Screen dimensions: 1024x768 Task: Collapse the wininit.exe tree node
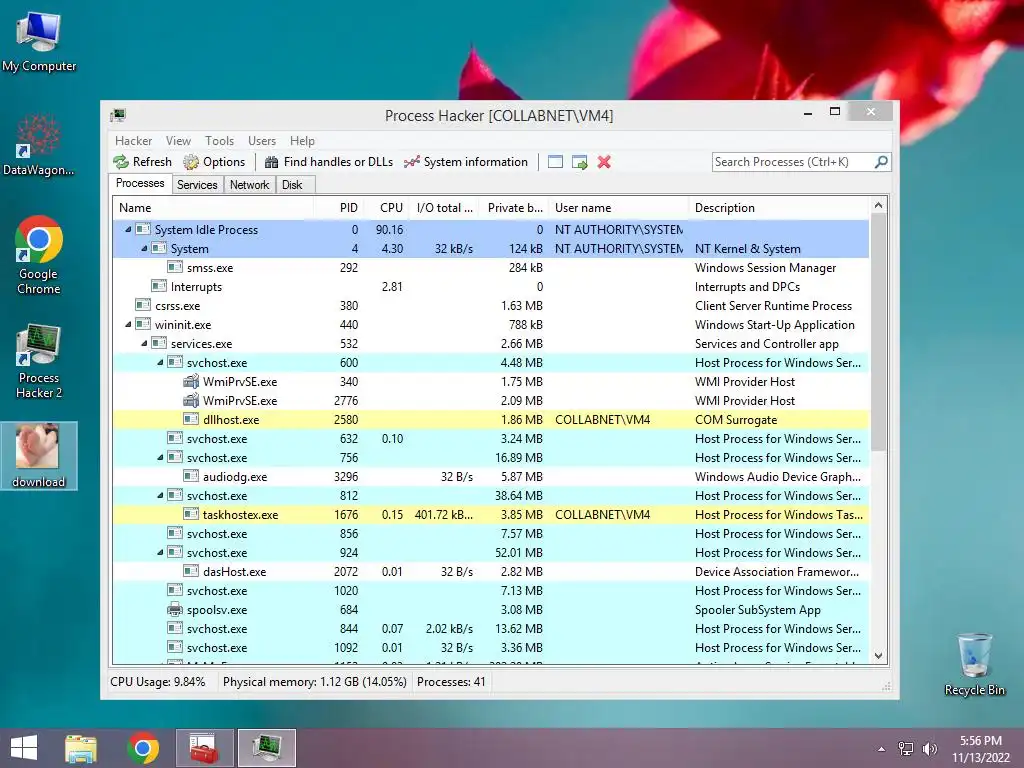click(x=128, y=325)
